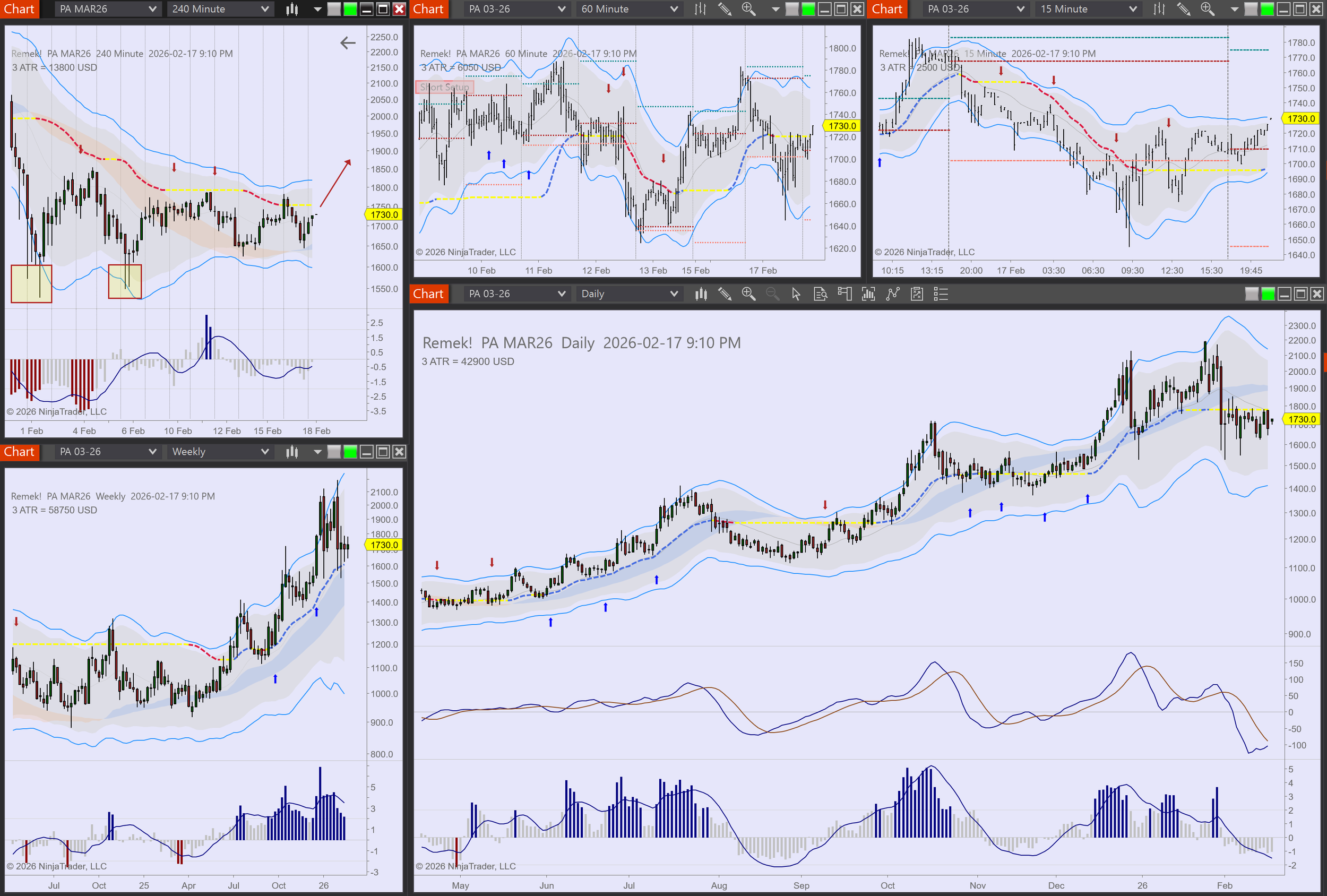Toggle green link button on 240 Minute chart
This screenshot has height=896, width=1327.
[x=350, y=9]
